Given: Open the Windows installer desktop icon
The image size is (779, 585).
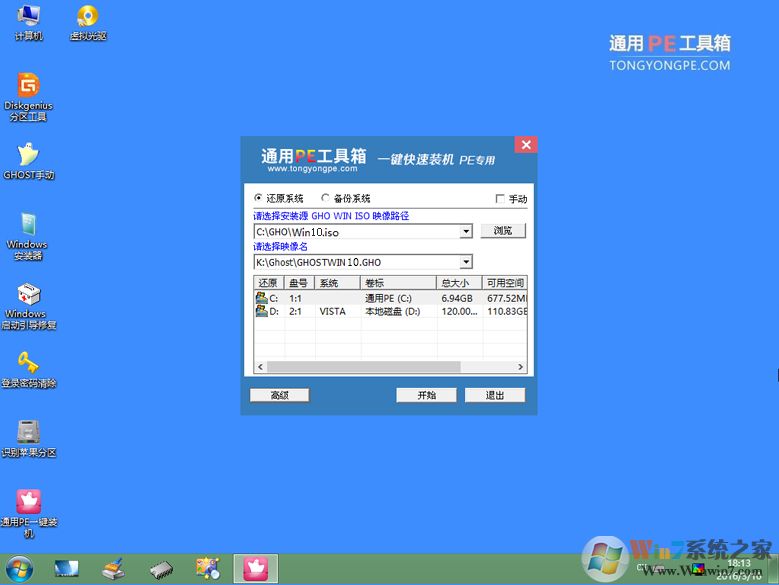Looking at the screenshot, I should click(x=27, y=227).
